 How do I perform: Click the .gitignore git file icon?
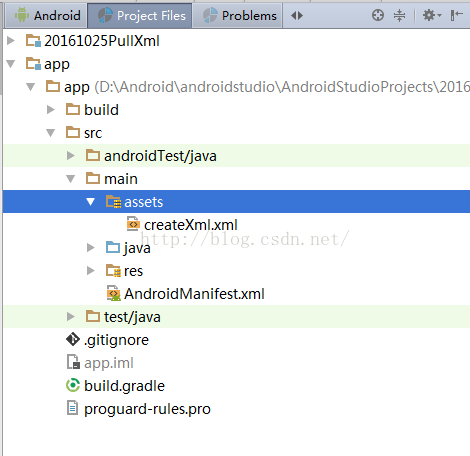click(x=73, y=339)
